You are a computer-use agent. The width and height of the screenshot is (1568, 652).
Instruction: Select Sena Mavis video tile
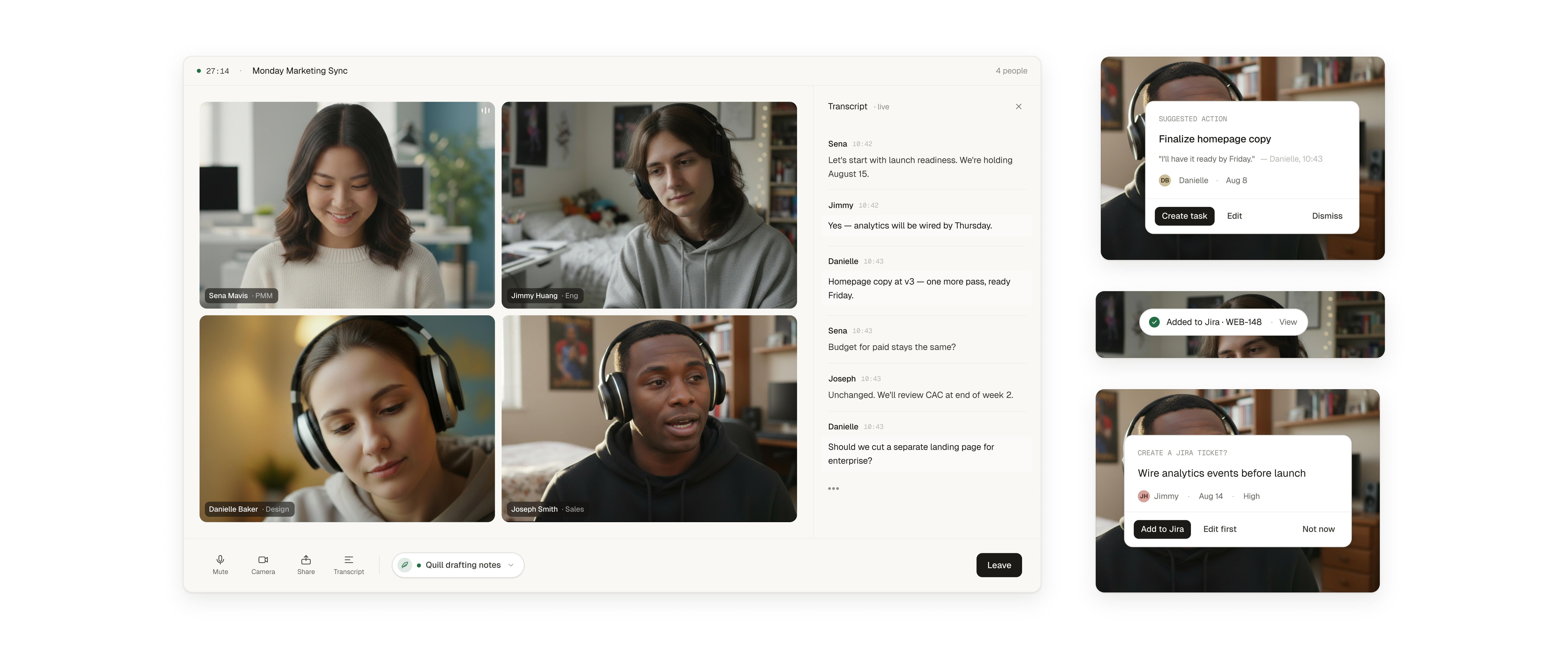[x=347, y=205]
